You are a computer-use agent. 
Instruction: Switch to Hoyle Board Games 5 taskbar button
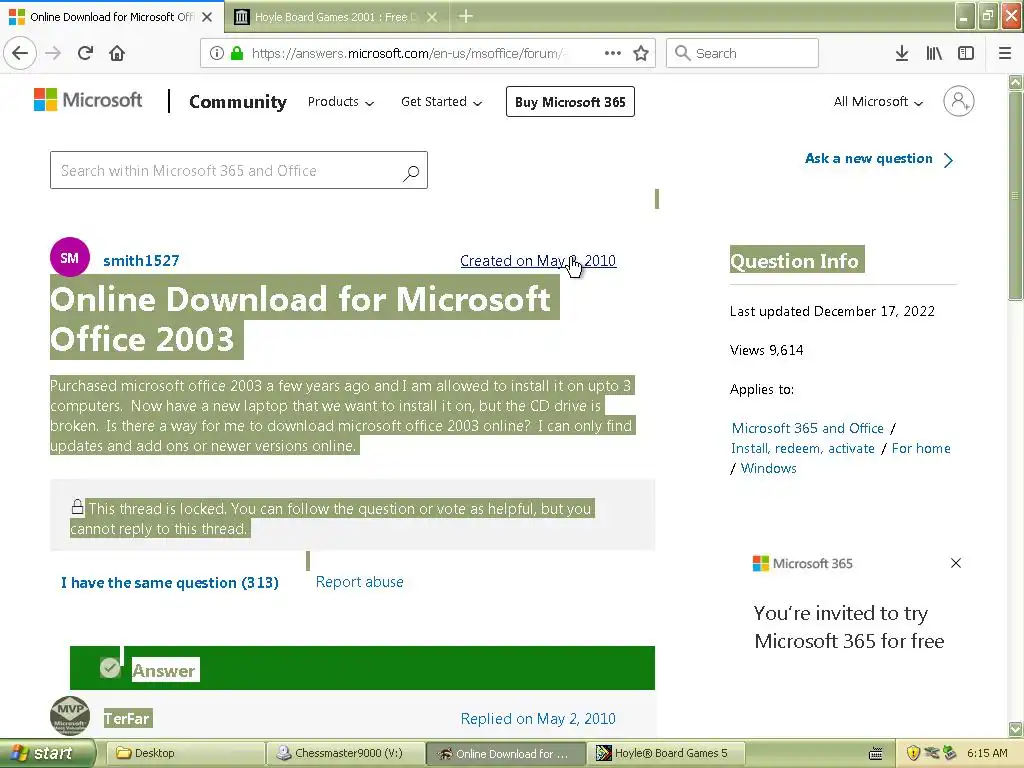click(665, 754)
